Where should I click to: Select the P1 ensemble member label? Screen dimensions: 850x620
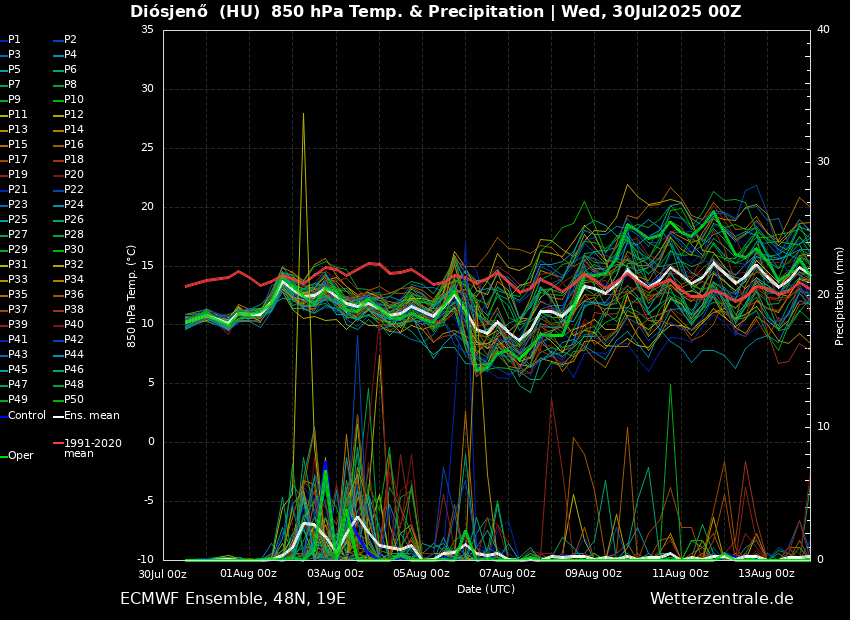pyautogui.click(x=14, y=40)
